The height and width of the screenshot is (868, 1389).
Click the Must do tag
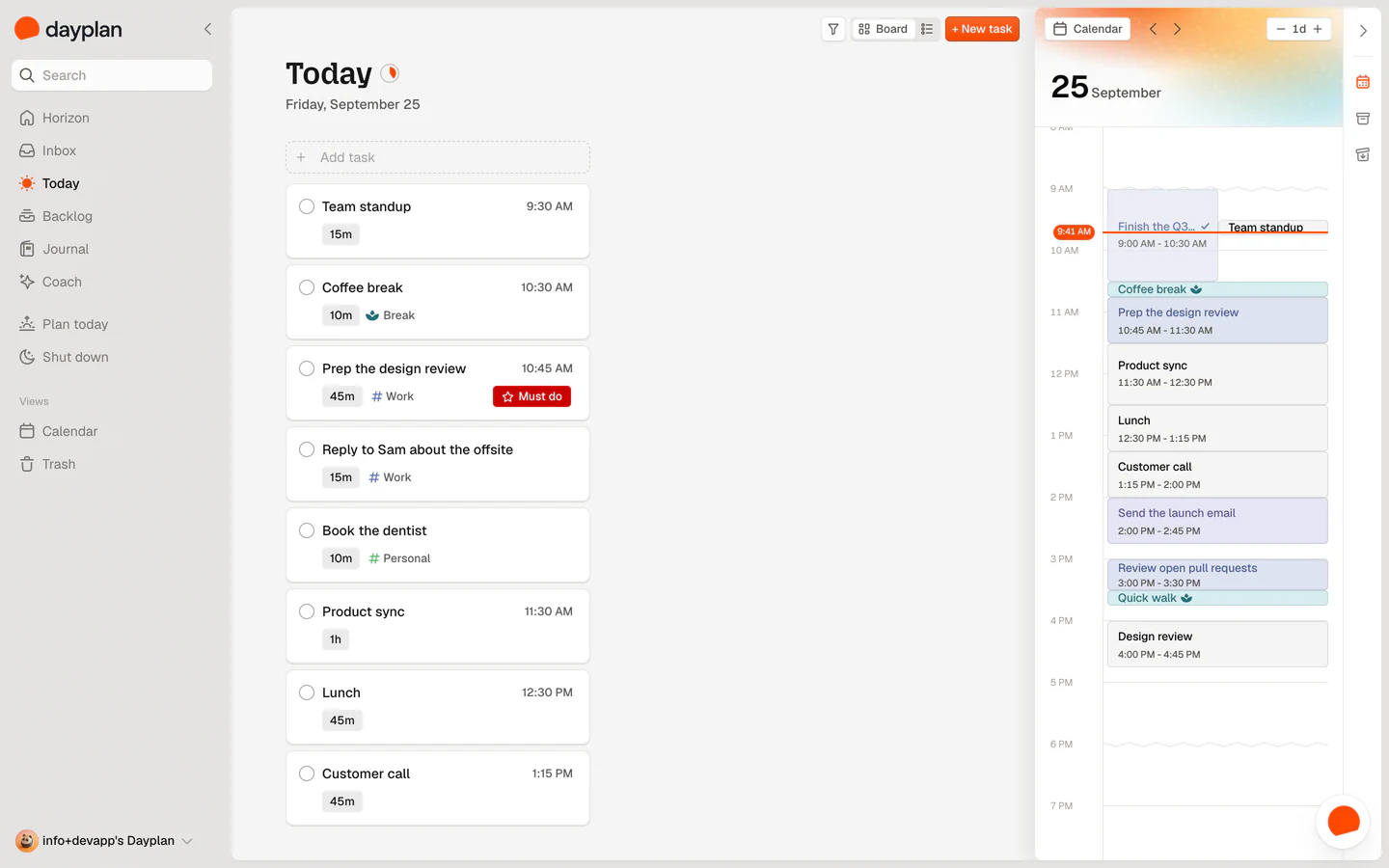click(531, 396)
